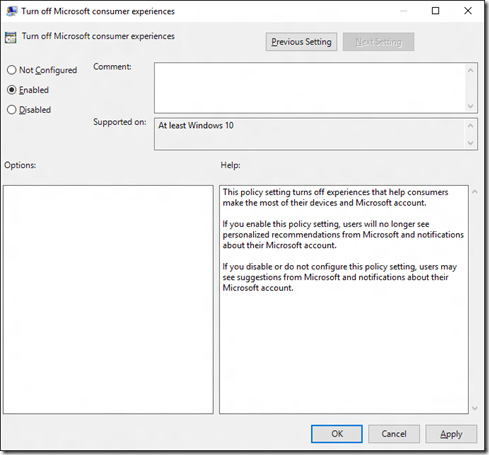
Task: Click the 'If you enable this policy' paragraph
Action: click(343, 235)
